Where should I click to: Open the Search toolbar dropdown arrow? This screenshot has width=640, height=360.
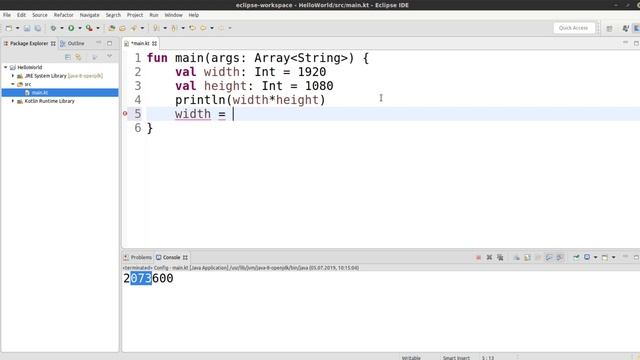point(142,28)
